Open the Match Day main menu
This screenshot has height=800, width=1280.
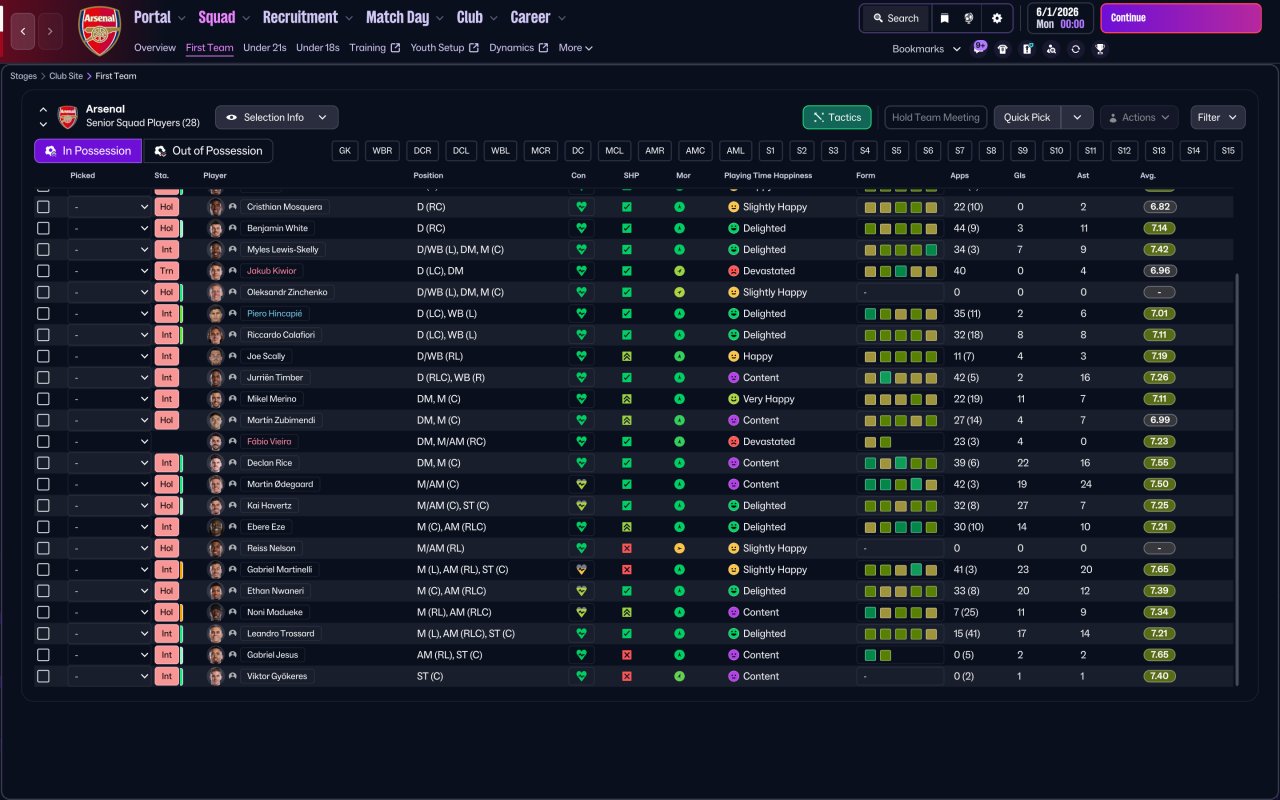(x=405, y=17)
